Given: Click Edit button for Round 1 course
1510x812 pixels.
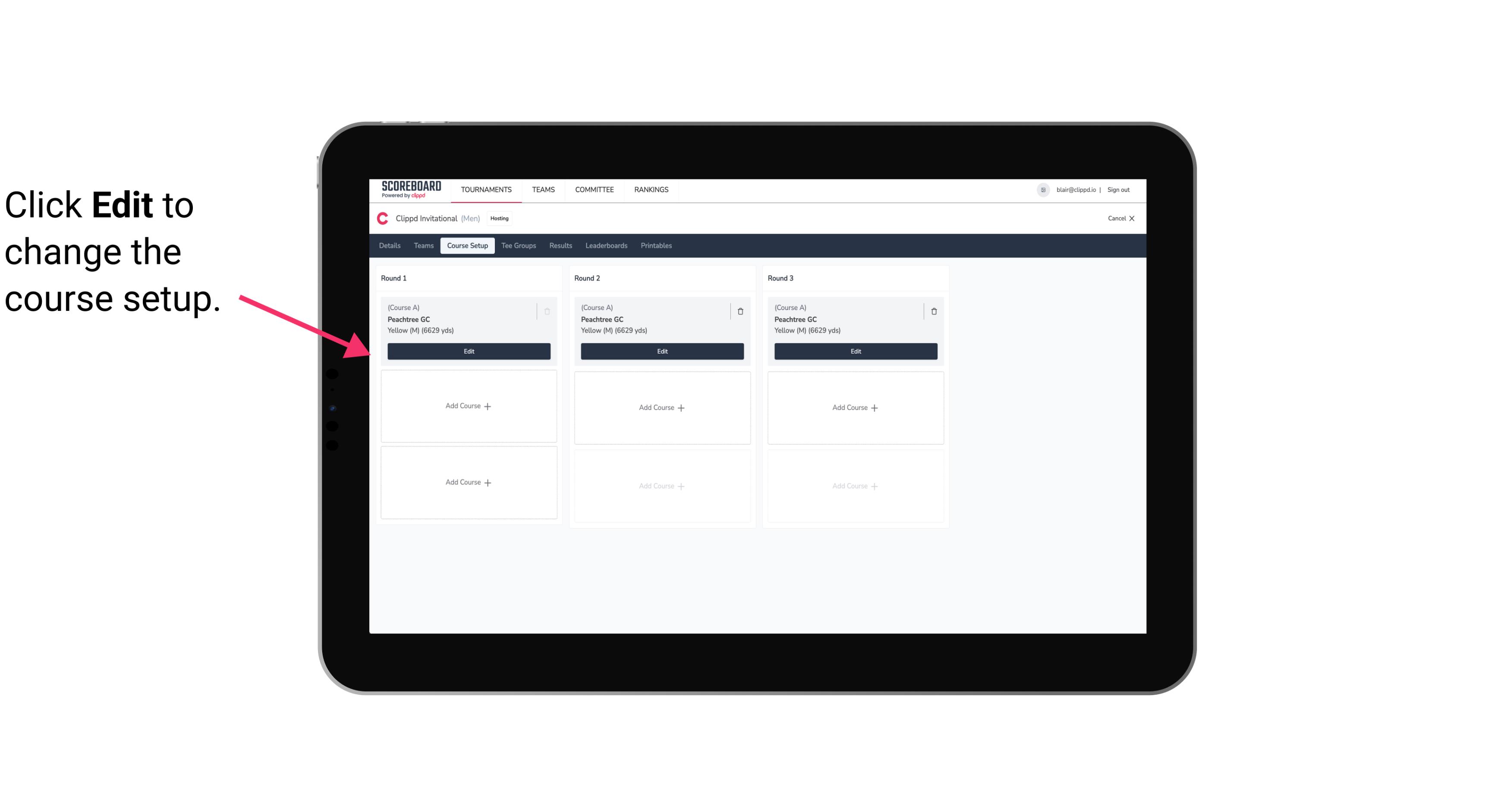Looking at the screenshot, I should (468, 350).
